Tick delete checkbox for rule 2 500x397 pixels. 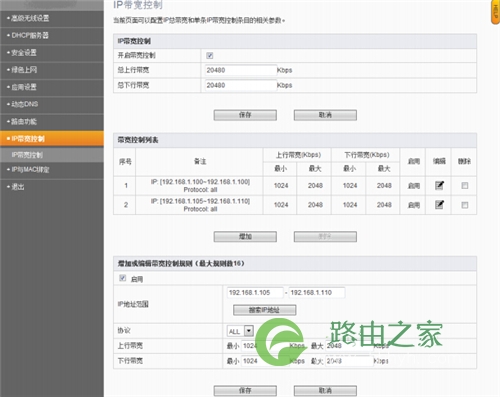(465, 205)
